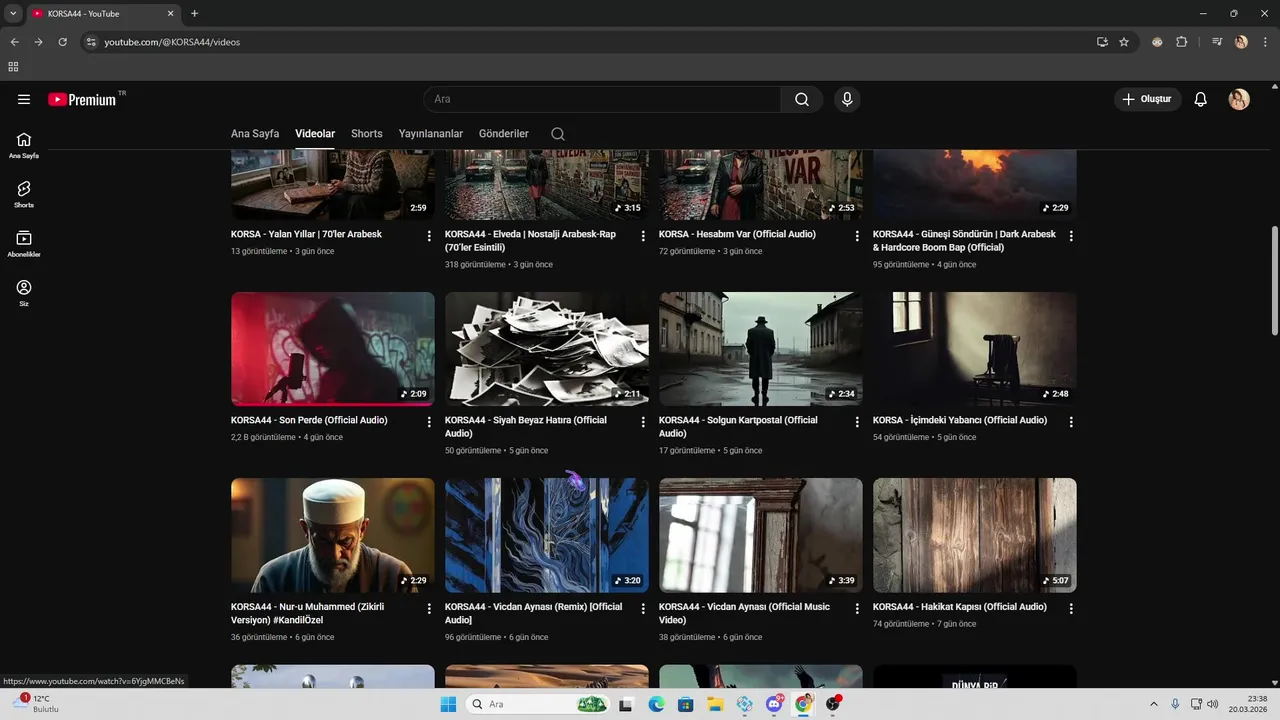Open Chrome extensions puzzle icon

(1181, 42)
